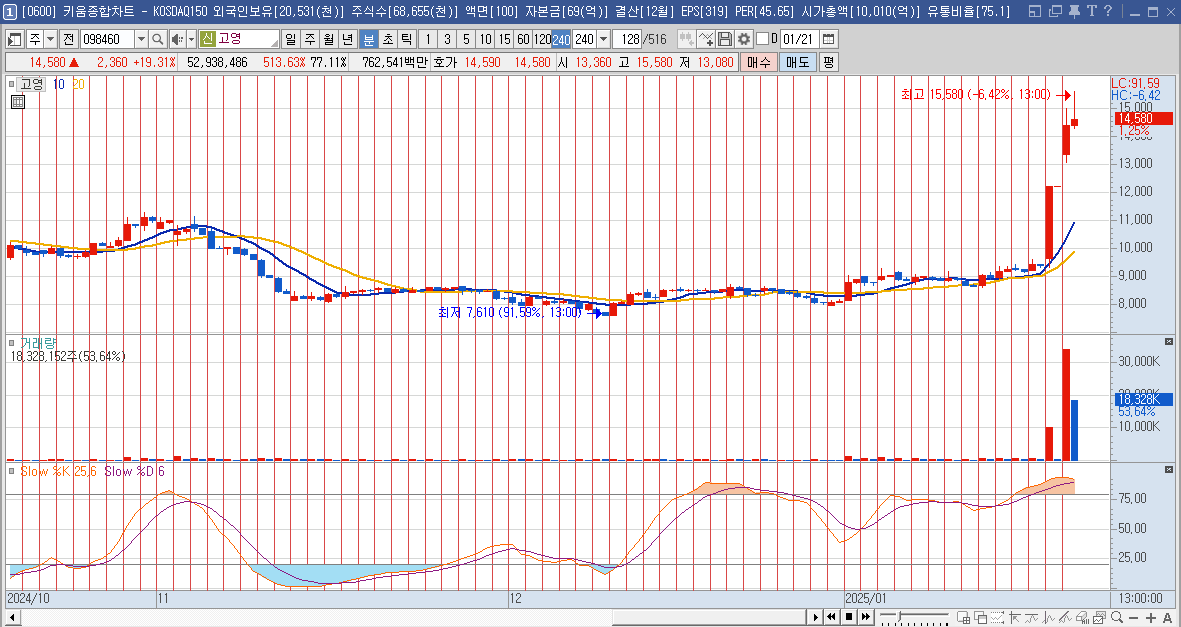Click the eraser delete drawings icon
This screenshot has height=627, width=1181.
(x=1082, y=618)
